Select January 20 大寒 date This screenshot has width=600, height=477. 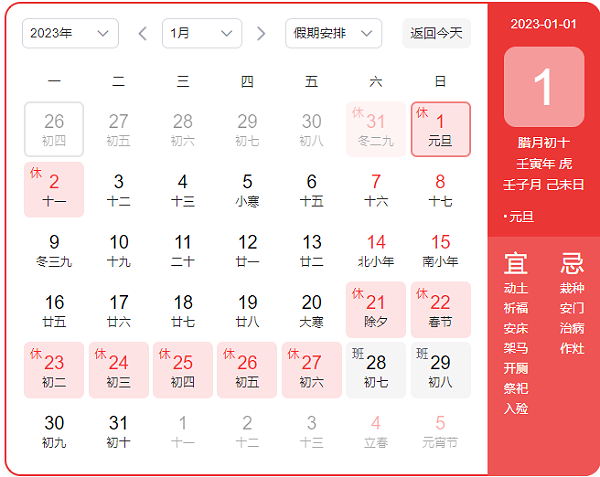[312, 309]
